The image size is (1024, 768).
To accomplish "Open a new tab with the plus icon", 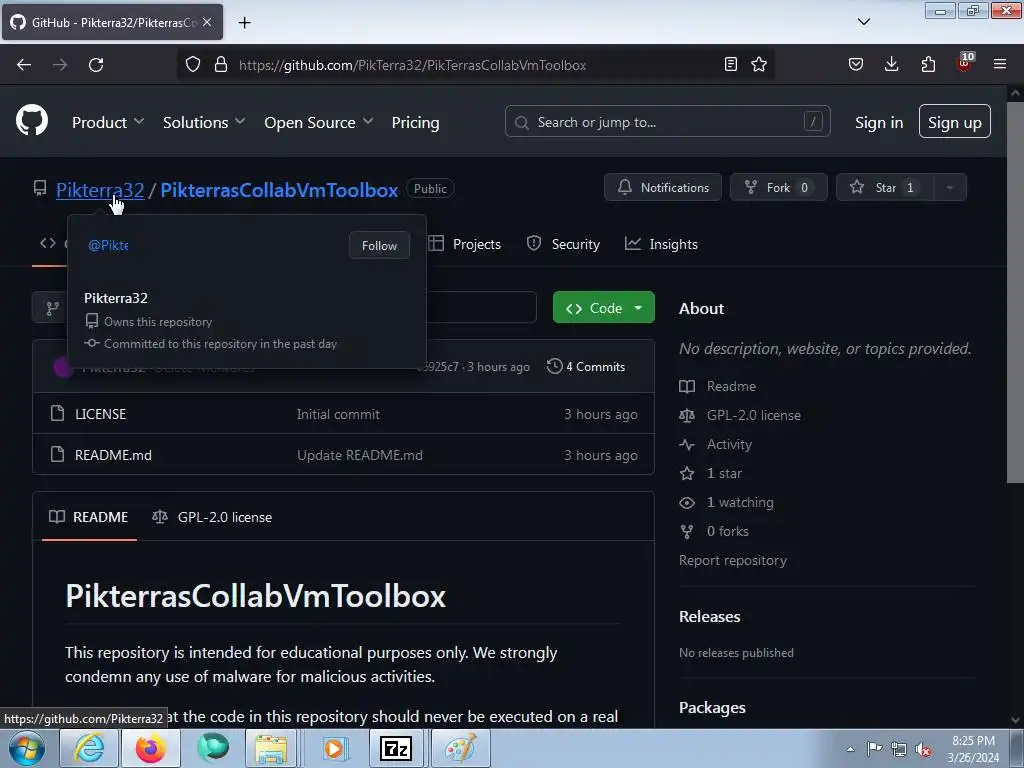I will point(244,22).
